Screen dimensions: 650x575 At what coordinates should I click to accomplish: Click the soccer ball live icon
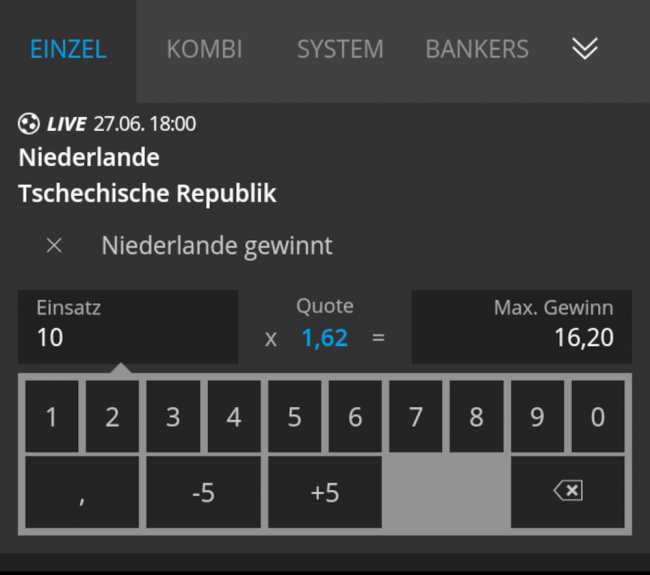click(x=29, y=124)
